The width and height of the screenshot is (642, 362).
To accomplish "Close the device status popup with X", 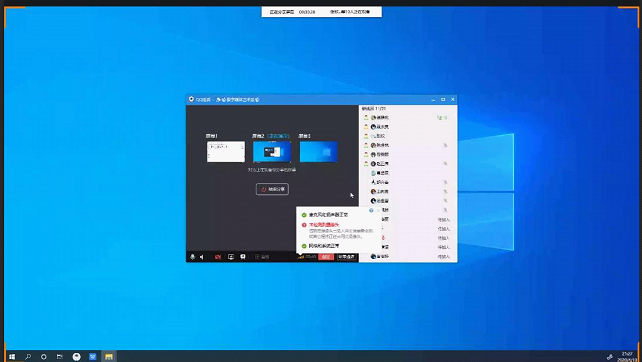I will tap(377, 210).
